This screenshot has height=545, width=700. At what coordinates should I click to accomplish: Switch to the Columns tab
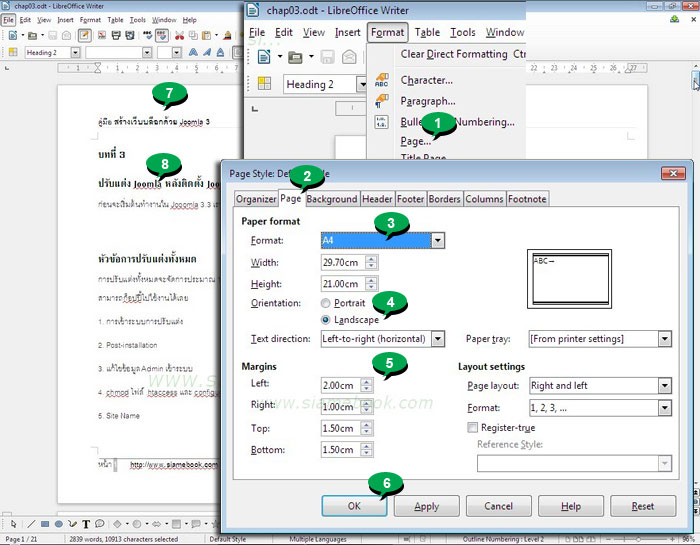click(x=484, y=199)
